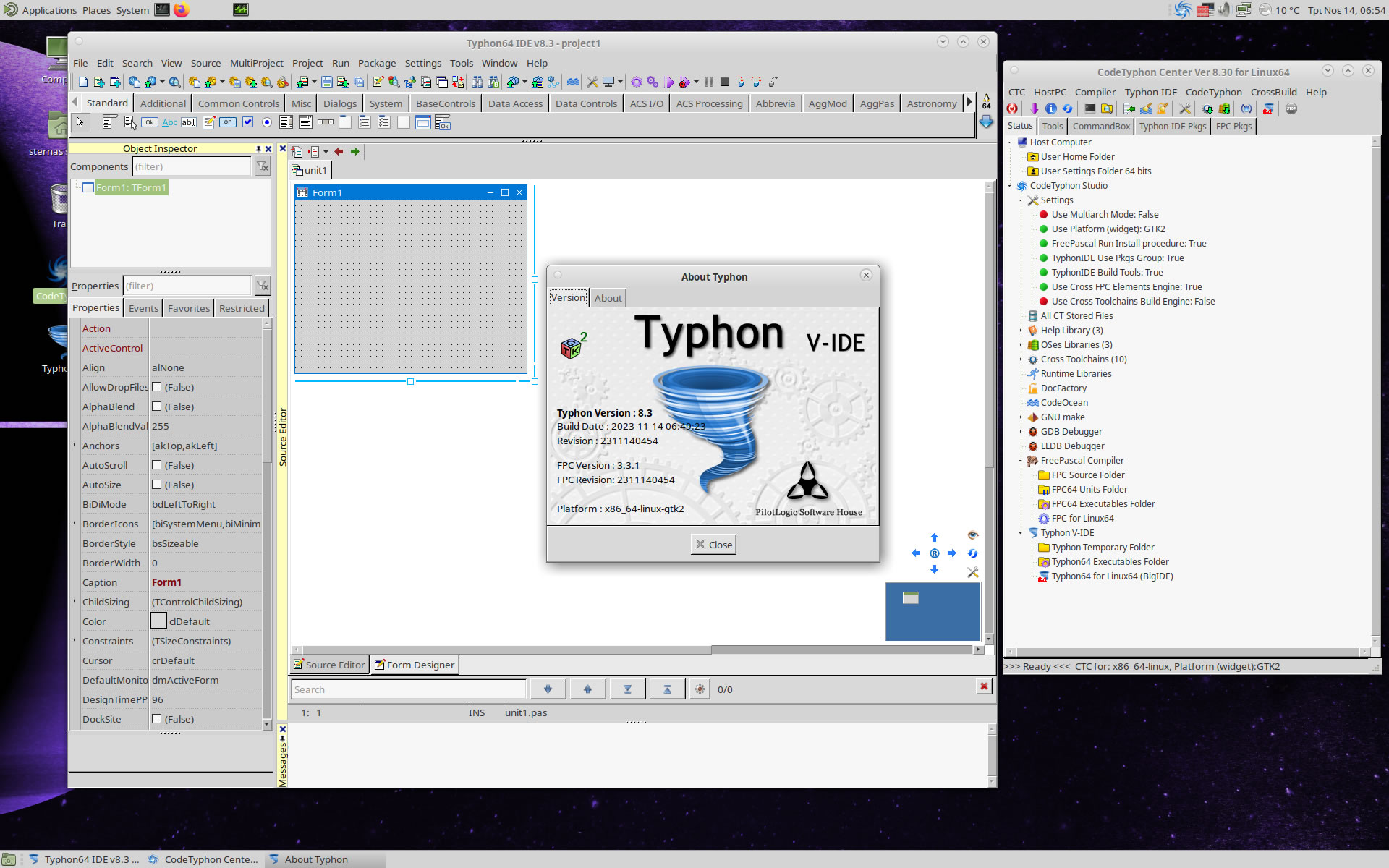Open IDE tools wrench-screwdriver icon
1389x868 pixels.
point(592,82)
